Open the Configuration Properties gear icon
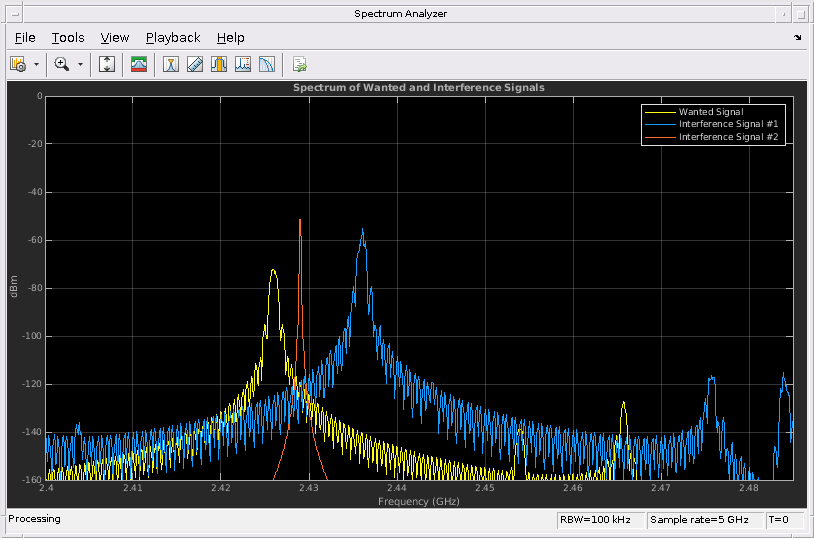The height and width of the screenshot is (538, 814). coord(17,64)
